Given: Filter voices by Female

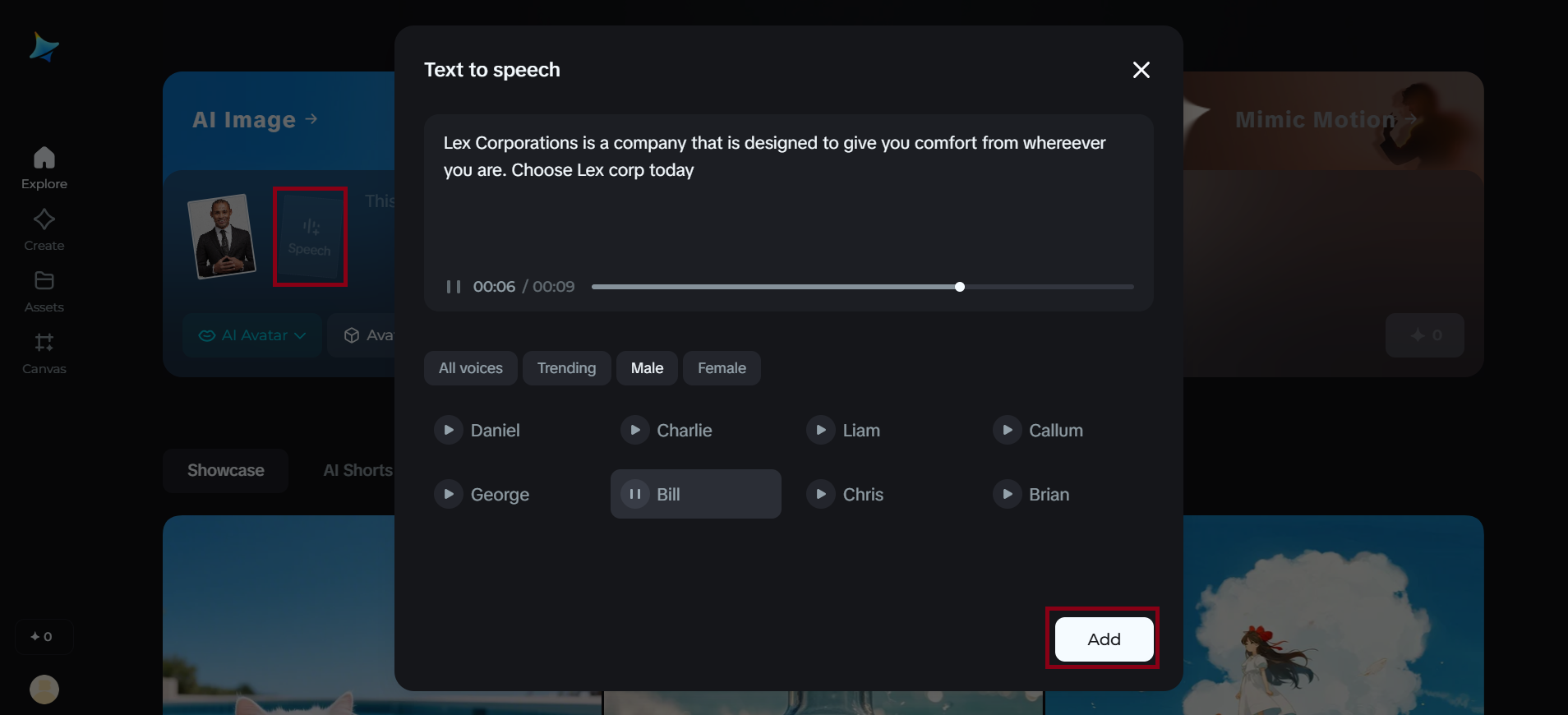Looking at the screenshot, I should tap(721, 368).
